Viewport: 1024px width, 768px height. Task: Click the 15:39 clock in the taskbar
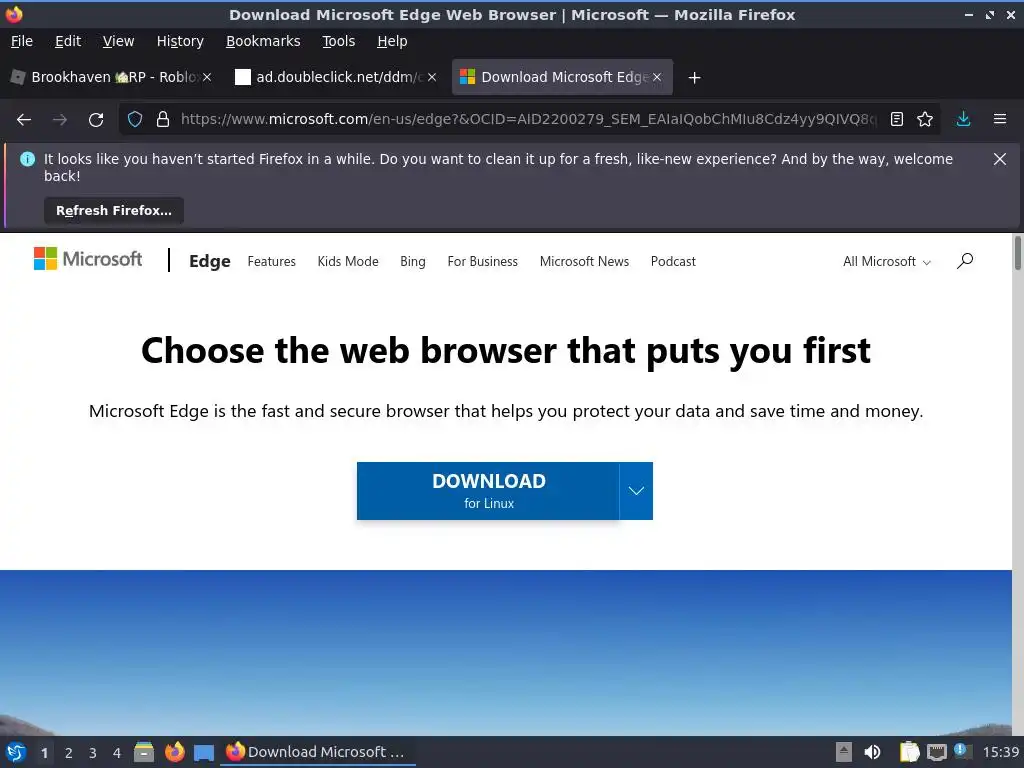(1000, 752)
